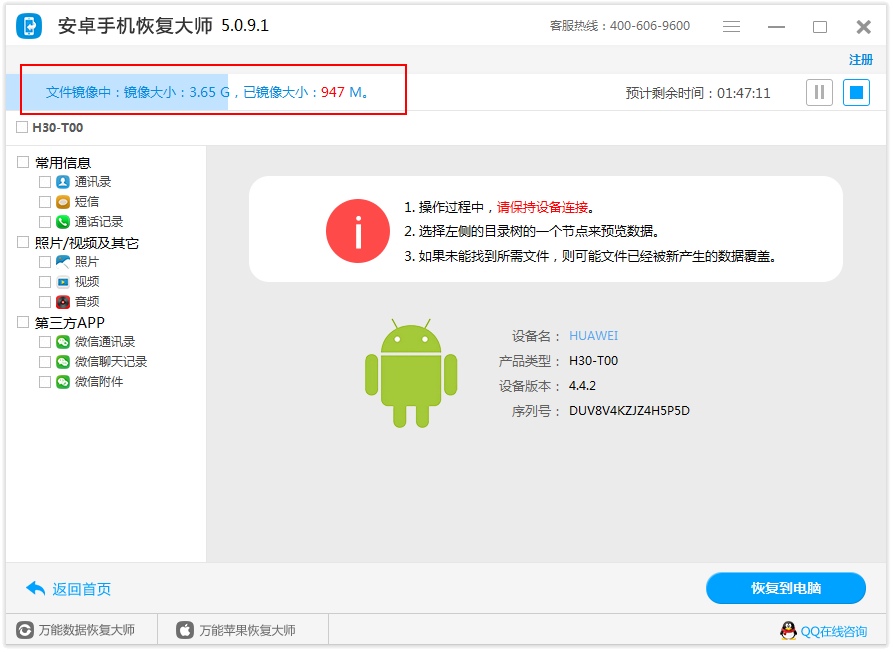Click the 预计剩余时间 01:47:11 text
Image resolution: width=893 pixels, height=652 pixels.
(698, 93)
